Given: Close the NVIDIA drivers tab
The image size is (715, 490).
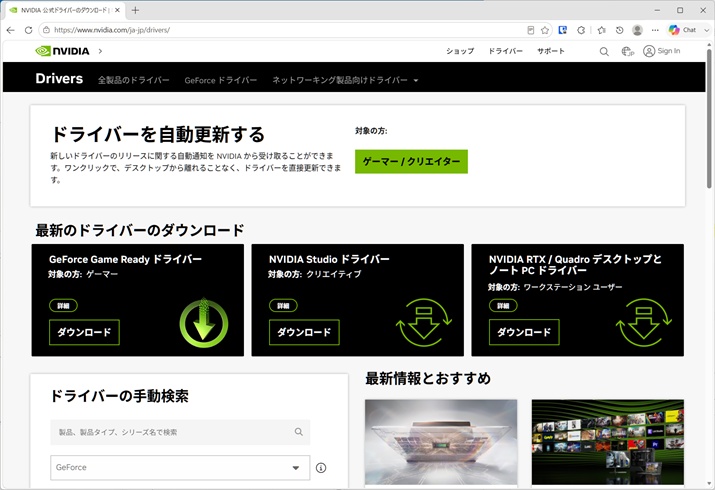Looking at the screenshot, I should (117, 10).
